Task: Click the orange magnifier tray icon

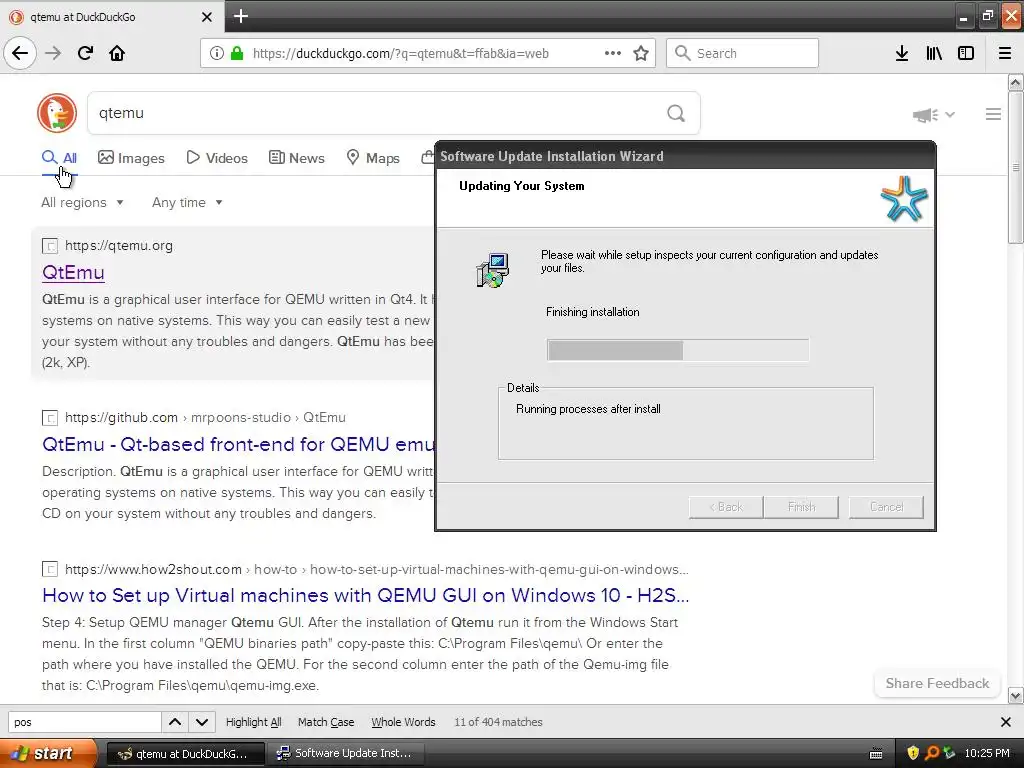Action: pos(931,753)
